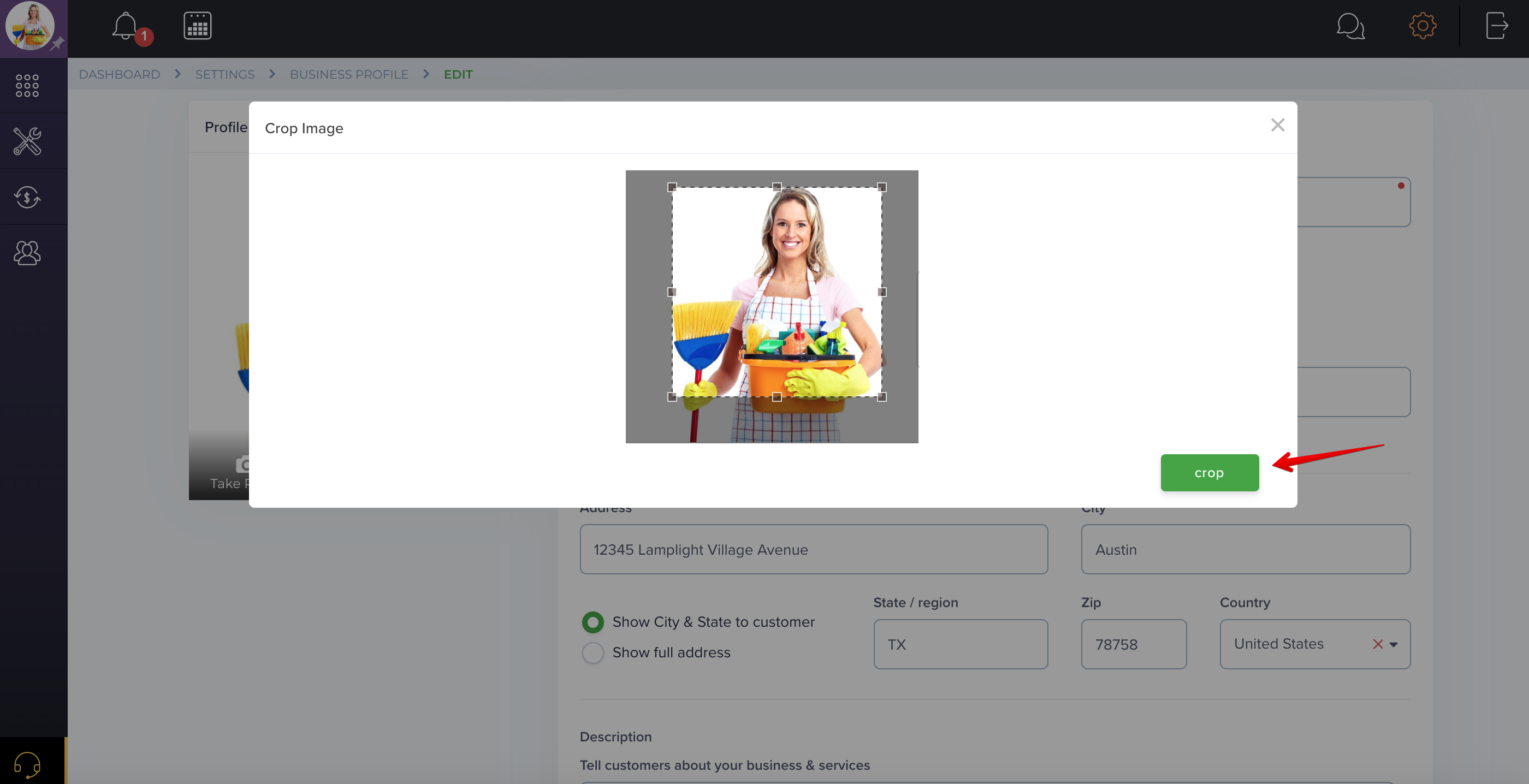Click left-middle crop handle
The image size is (1529, 784).
(x=672, y=292)
